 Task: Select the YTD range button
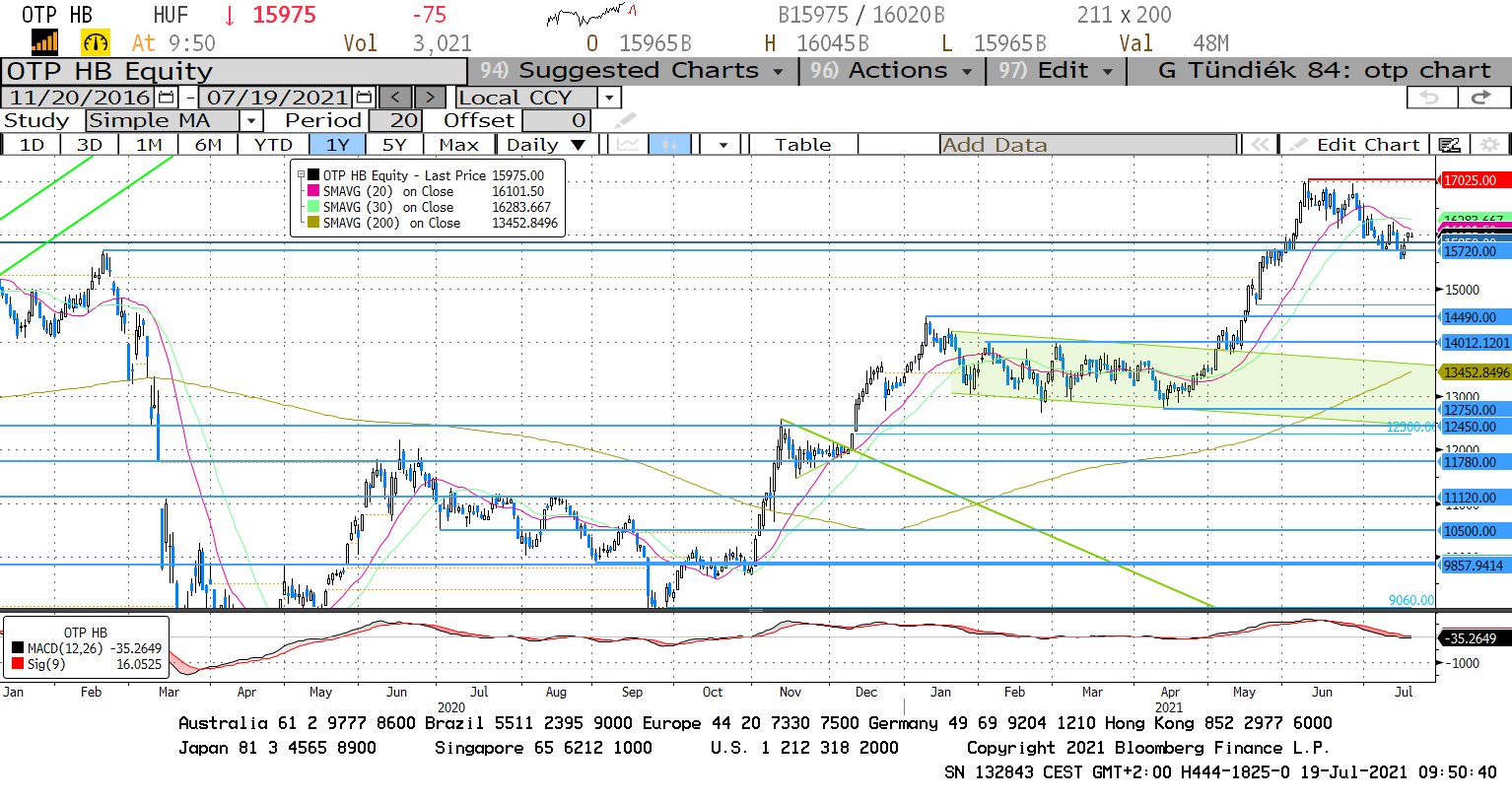(273, 145)
